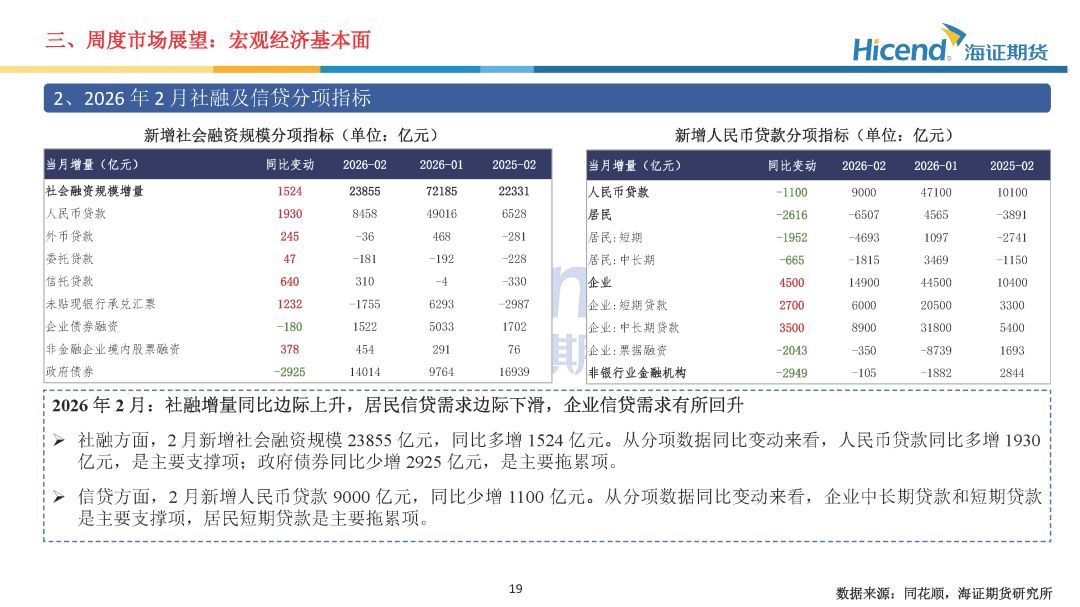Screen dimensions: 1080x607
Task: Click value 245 in the 外币贷款 row
Action: coord(290,236)
